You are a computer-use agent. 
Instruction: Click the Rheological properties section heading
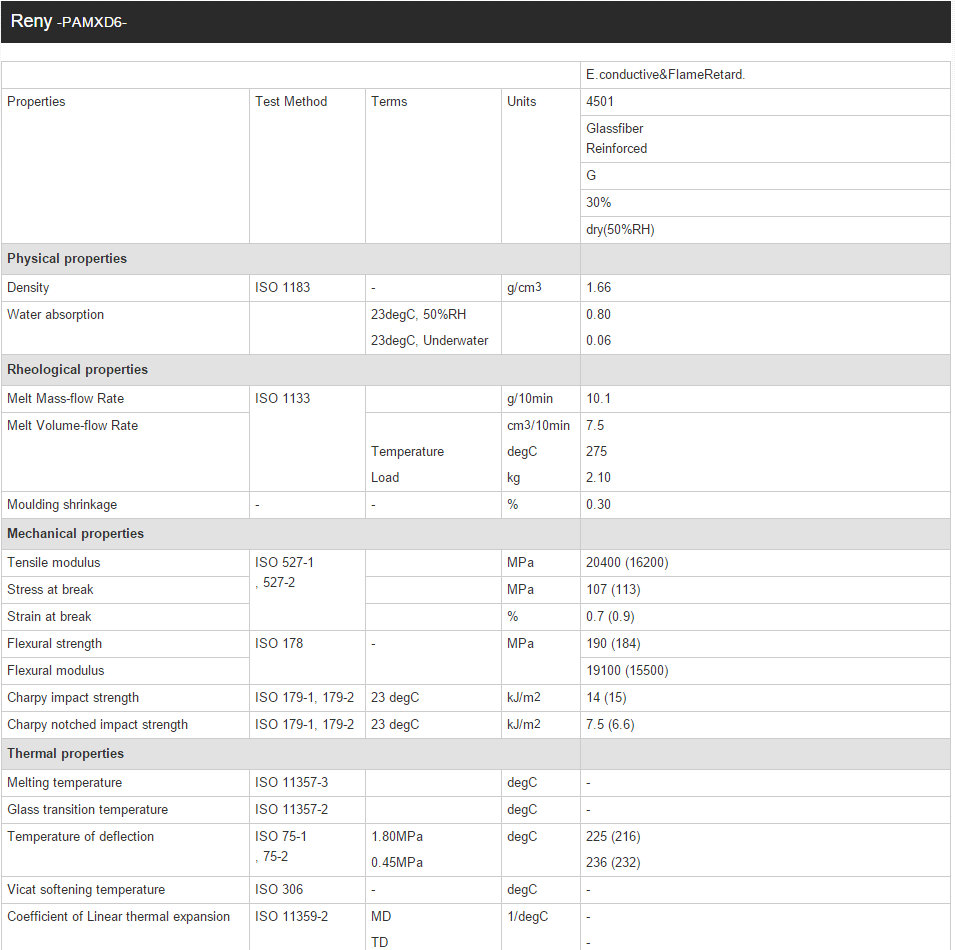click(77, 369)
